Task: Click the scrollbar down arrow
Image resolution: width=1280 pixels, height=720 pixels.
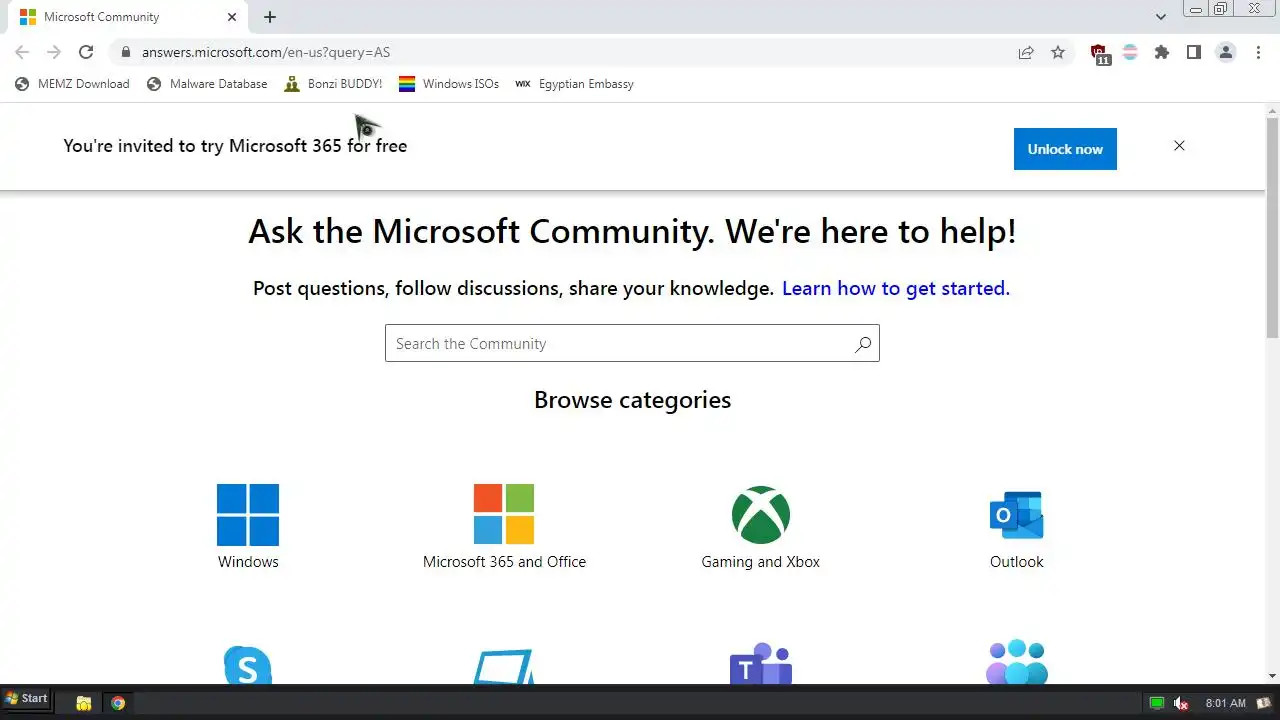Action: pos(1272,676)
